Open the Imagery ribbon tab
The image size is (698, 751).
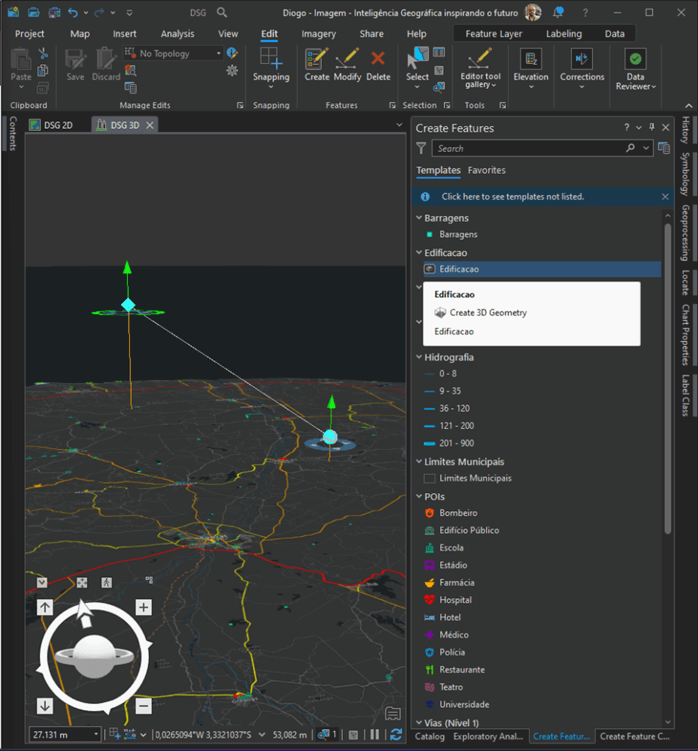(318, 34)
